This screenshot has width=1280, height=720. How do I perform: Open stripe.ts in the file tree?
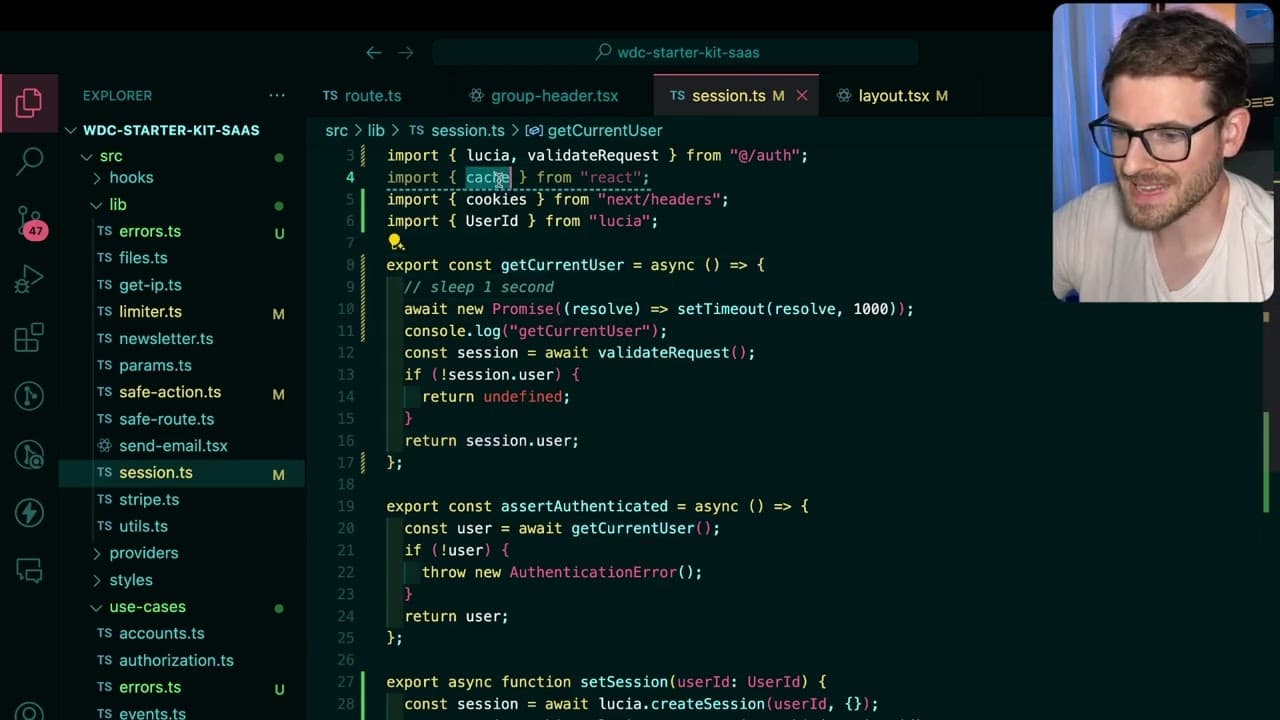click(149, 499)
